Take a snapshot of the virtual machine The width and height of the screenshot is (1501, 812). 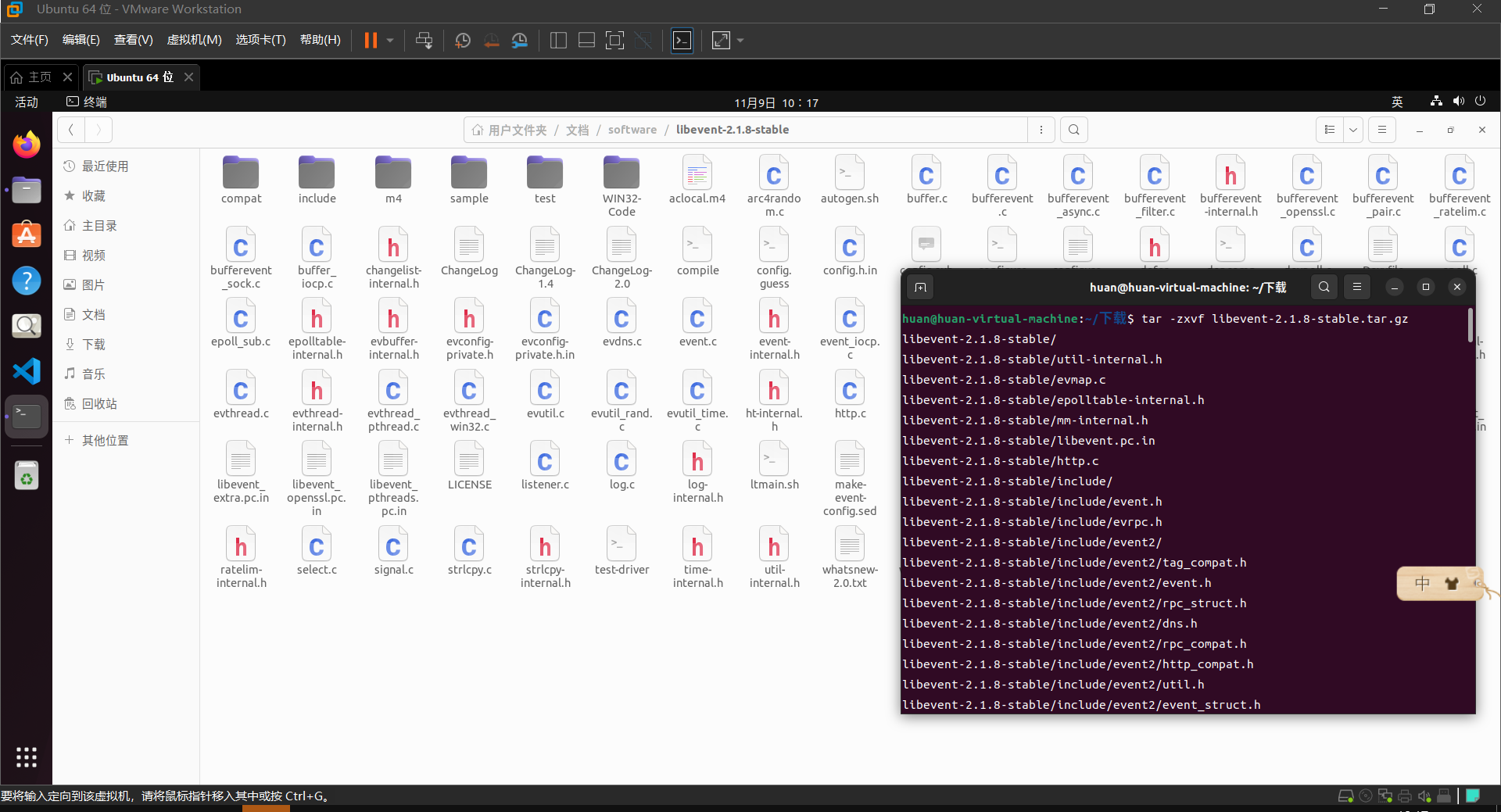(462, 40)
